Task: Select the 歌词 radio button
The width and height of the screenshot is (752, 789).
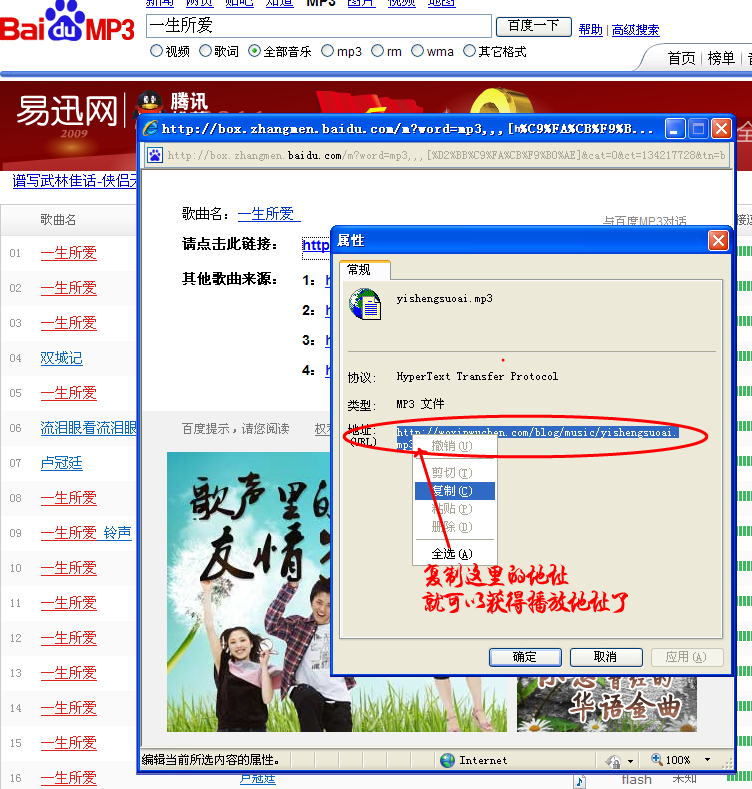Action: (x=205, y=51)
